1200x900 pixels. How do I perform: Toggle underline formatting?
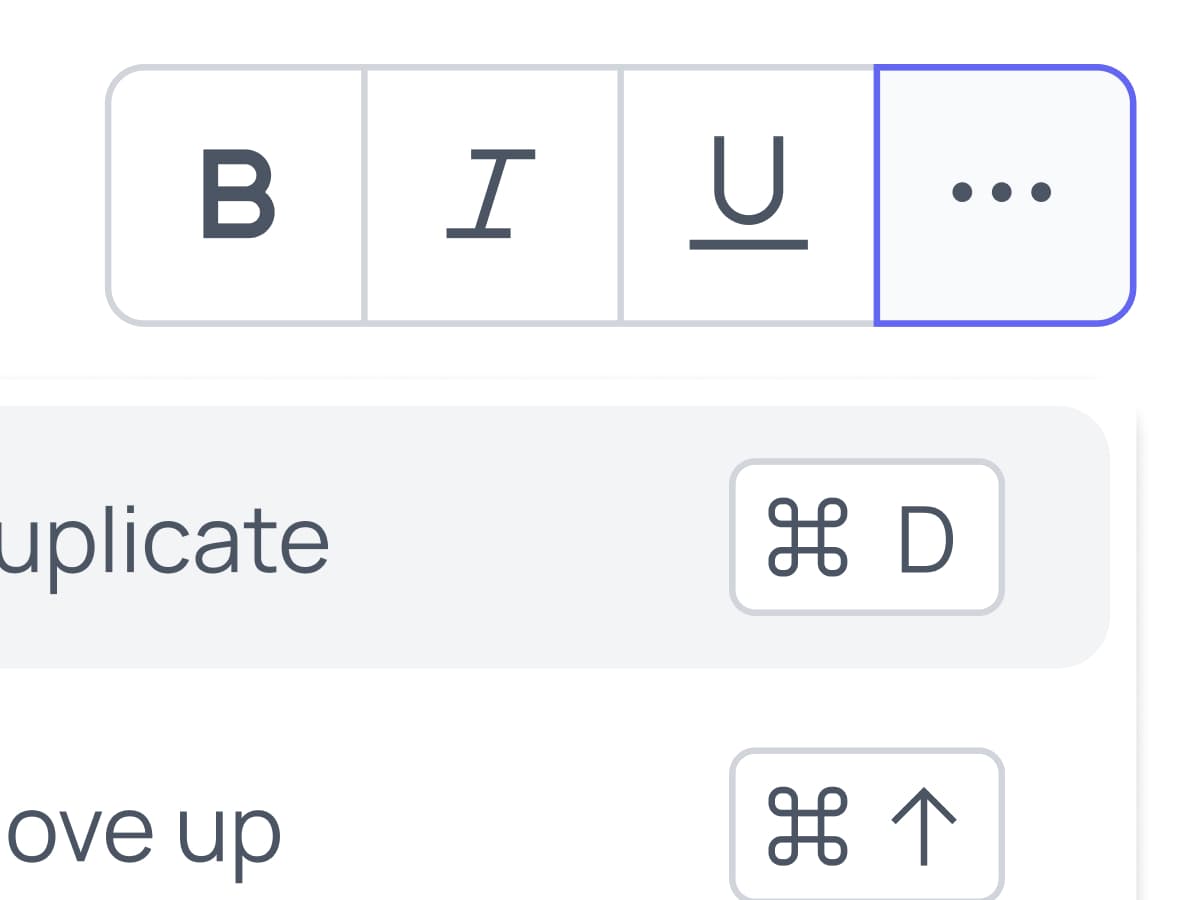pos(748,195)
